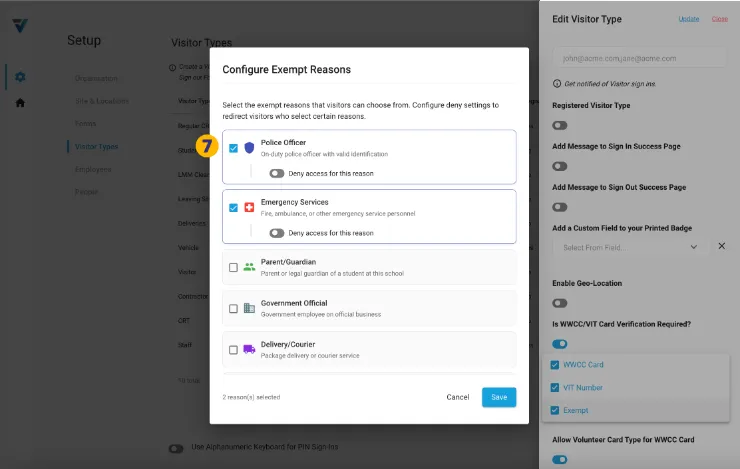Click the Emergency Services red cross icon
Image resolution: width=740 pixels, height=469 pixels.
(249, 208)
